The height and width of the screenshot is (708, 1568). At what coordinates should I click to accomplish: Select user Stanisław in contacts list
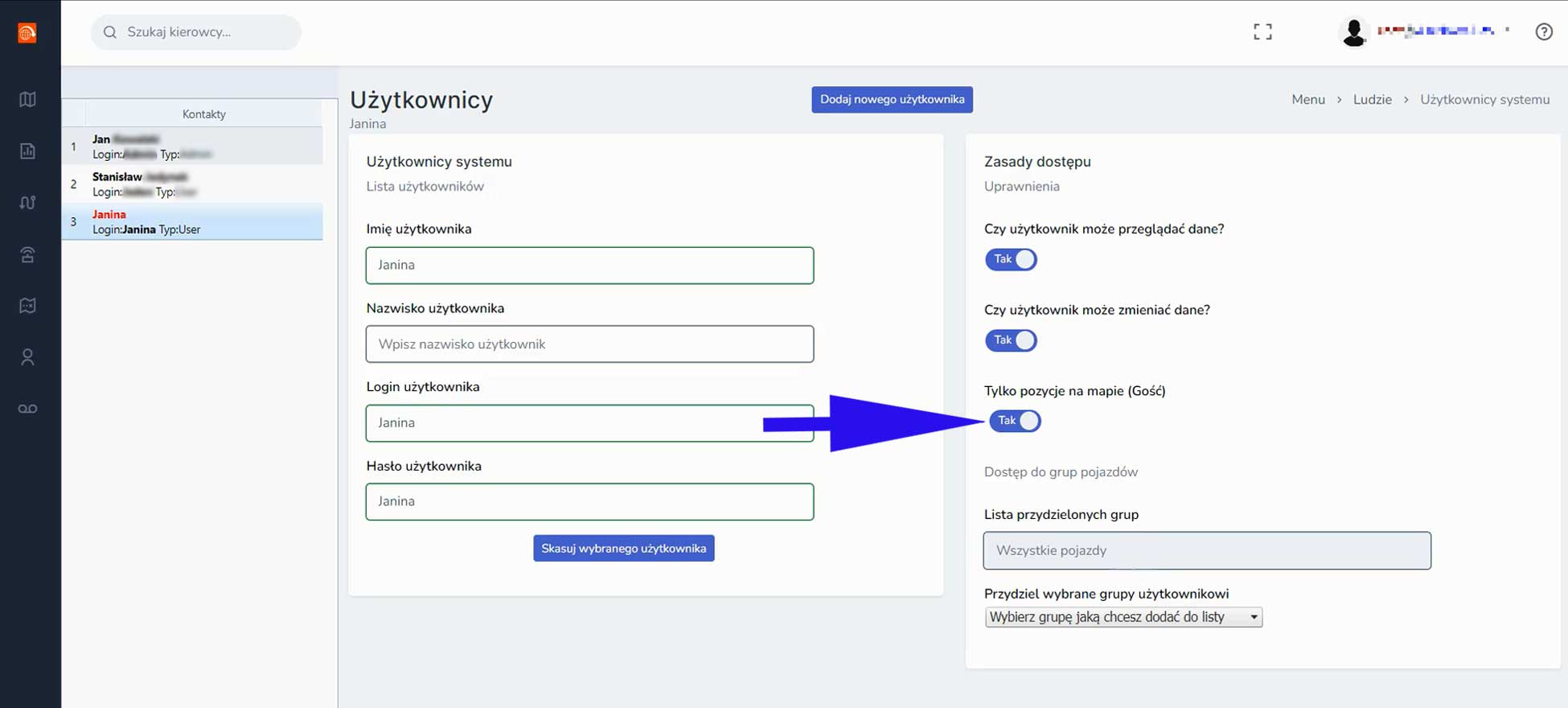point(192,184)
